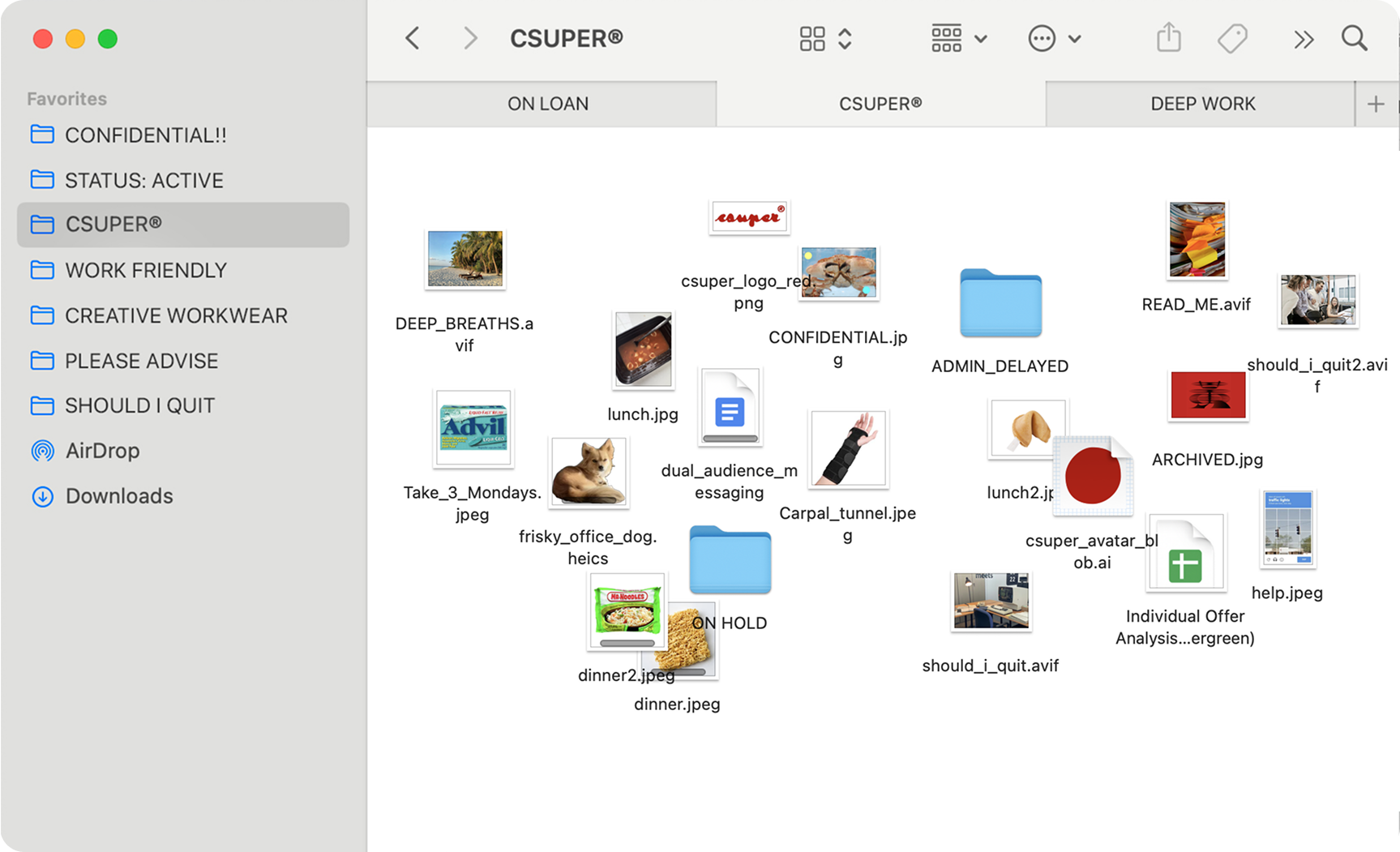Switch to the DEEP WORK tab
Viewport: 1400px width, 852px height.
click(x=1202, y=104)
